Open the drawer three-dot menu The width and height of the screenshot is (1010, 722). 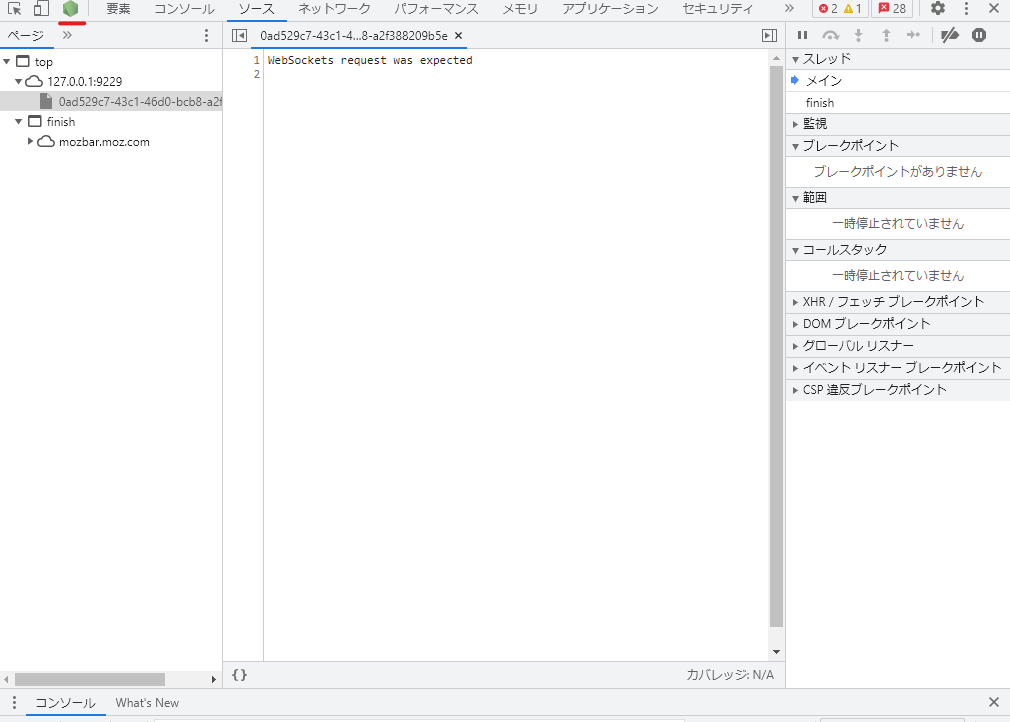click(x=14, y=703)
